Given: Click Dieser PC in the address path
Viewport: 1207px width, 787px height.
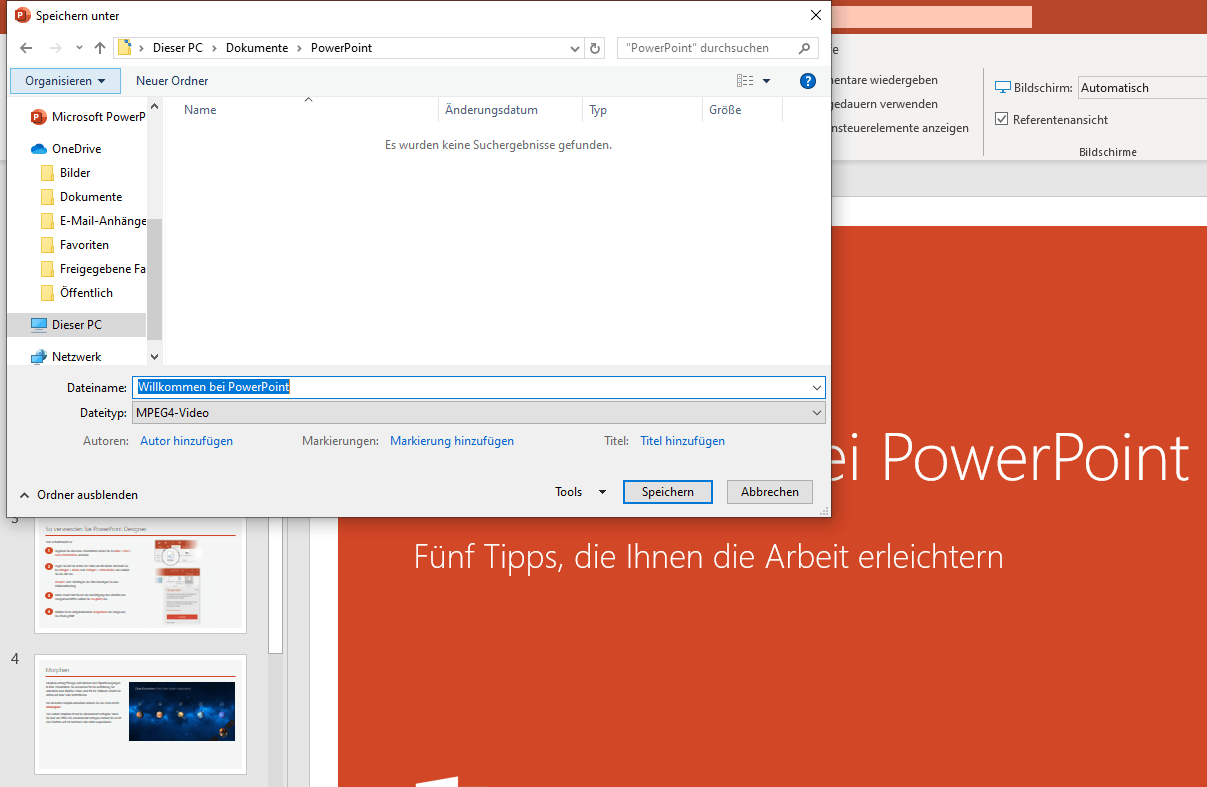Looking at the screenshot, I should (x=177, y=48).
